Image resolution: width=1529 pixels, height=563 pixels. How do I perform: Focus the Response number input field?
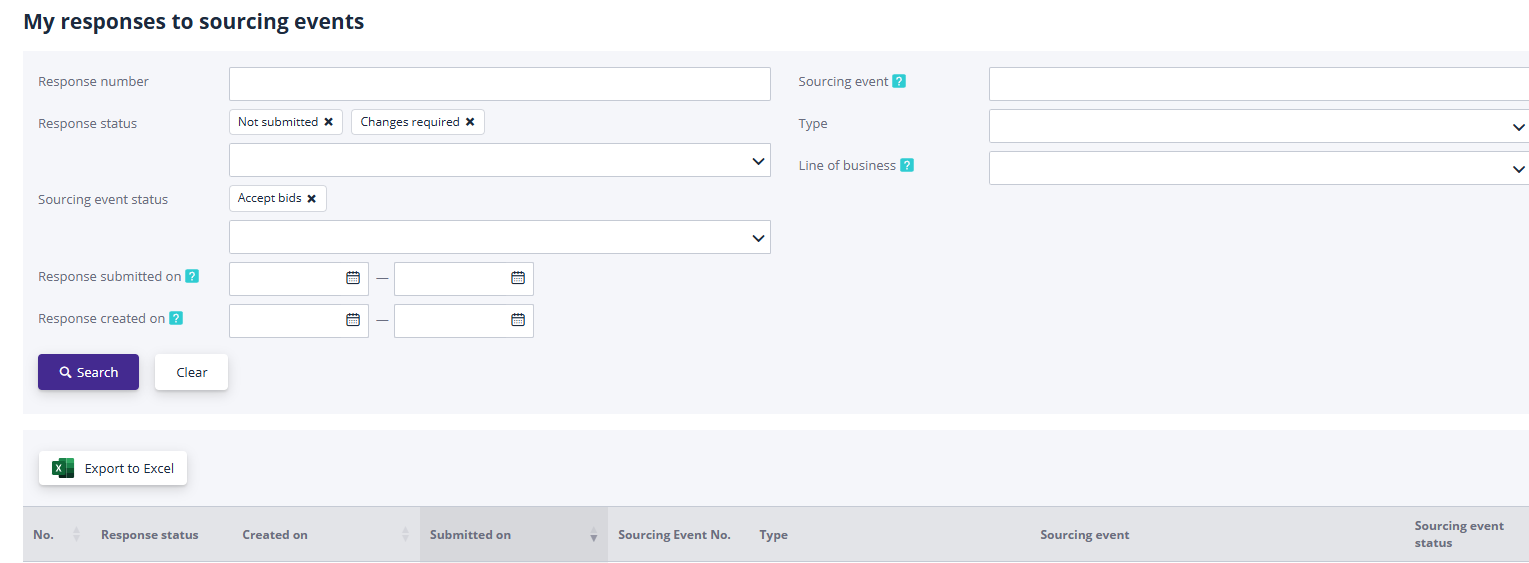click(499, 84)
